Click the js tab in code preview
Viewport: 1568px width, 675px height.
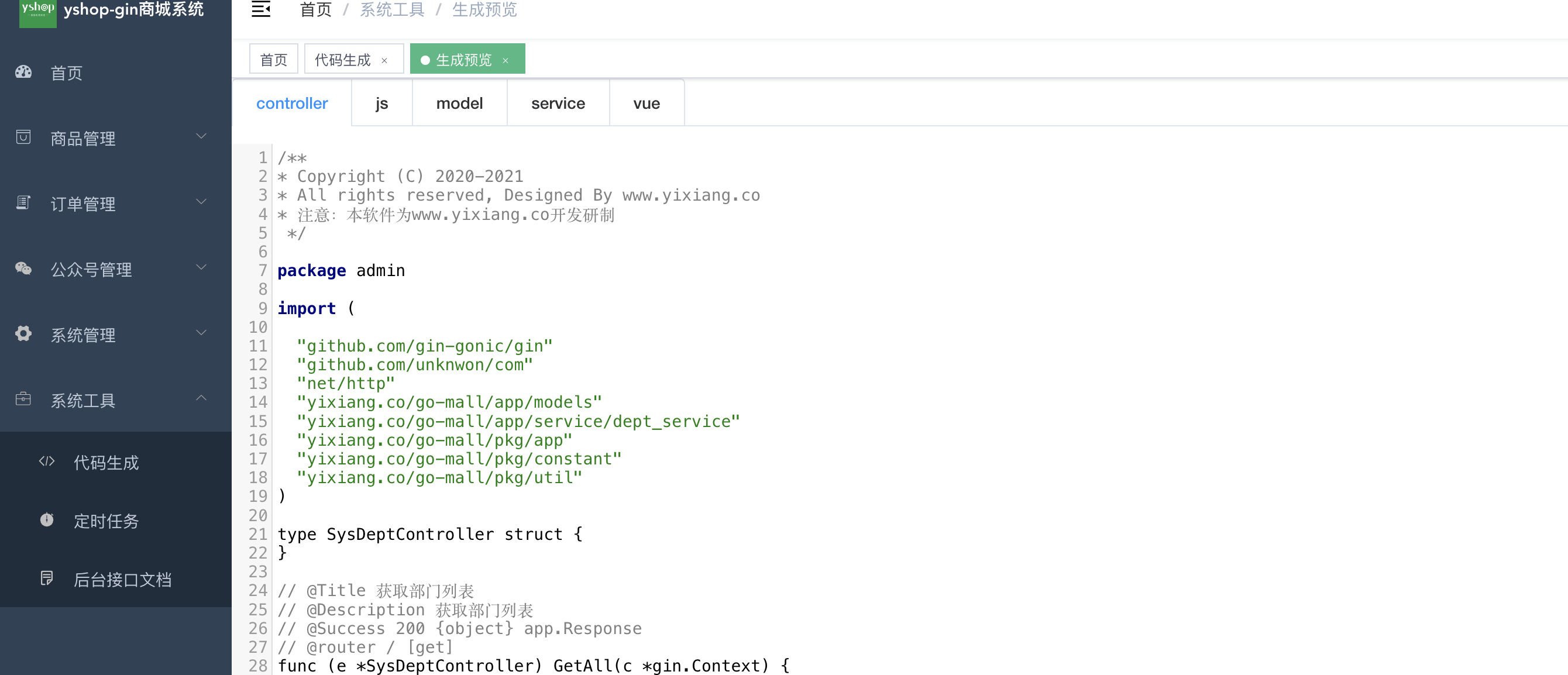coord(381,103)
